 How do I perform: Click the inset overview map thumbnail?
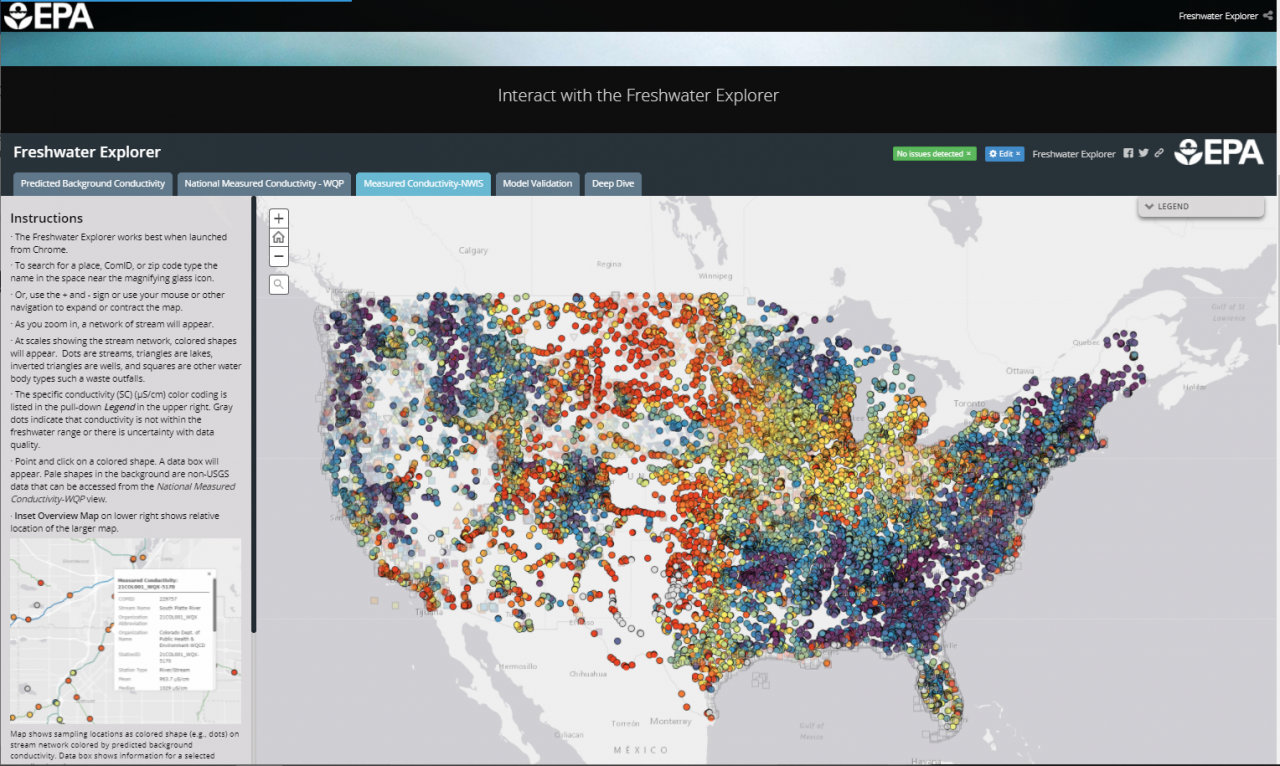(125, 630)
